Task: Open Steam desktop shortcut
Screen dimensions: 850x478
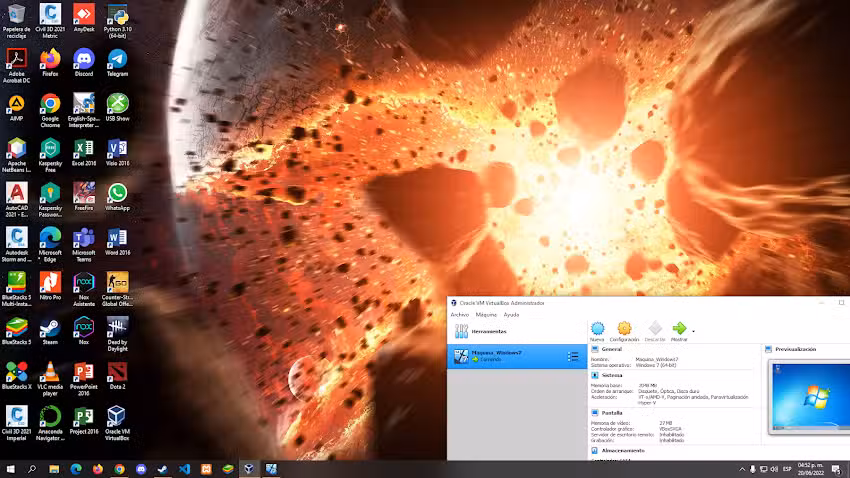Action: tap(50, 327)
